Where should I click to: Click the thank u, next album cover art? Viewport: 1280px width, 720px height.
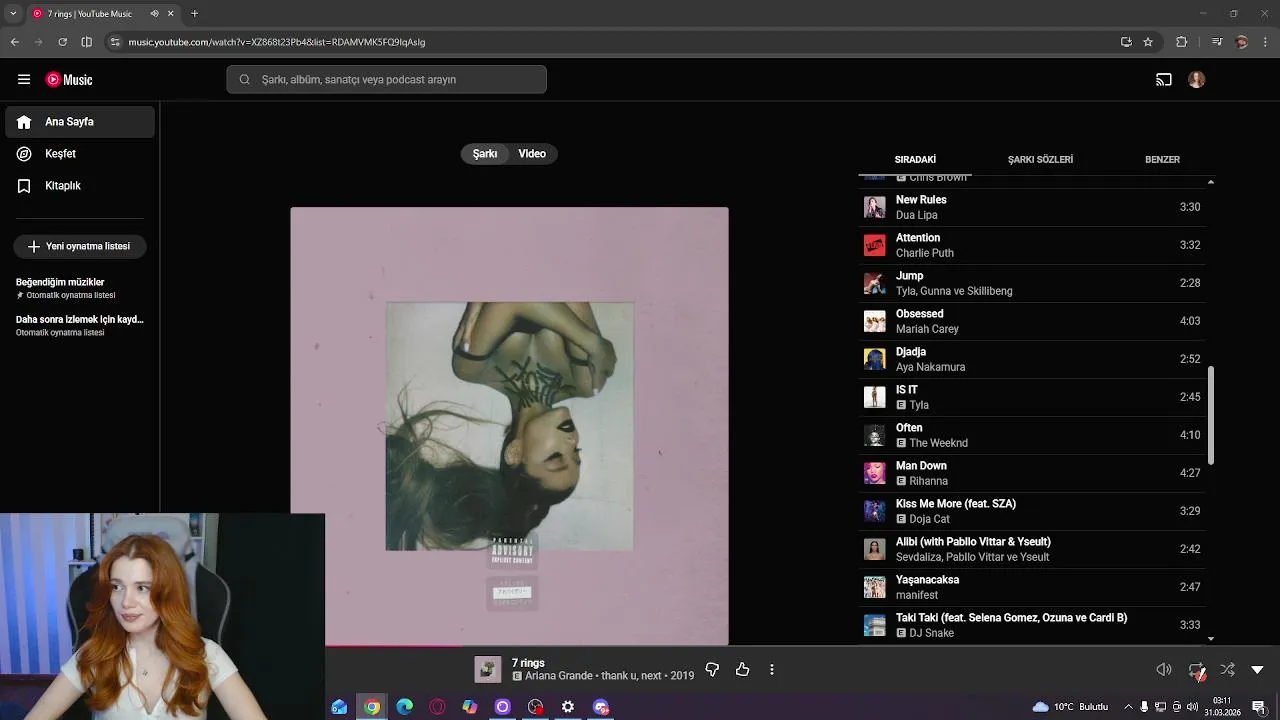509,426
